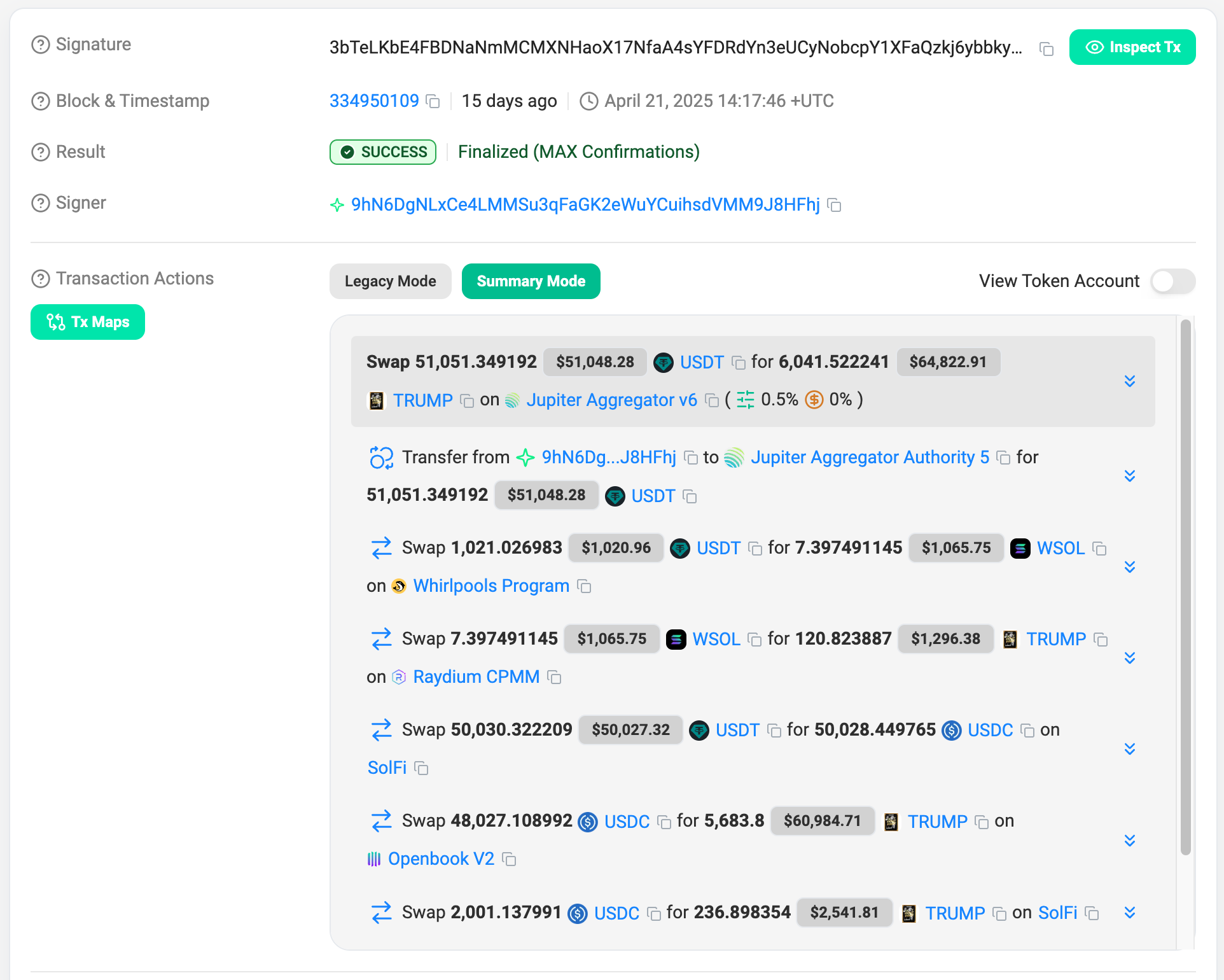Click the $64,822.91 value badge

pos(948,362)
